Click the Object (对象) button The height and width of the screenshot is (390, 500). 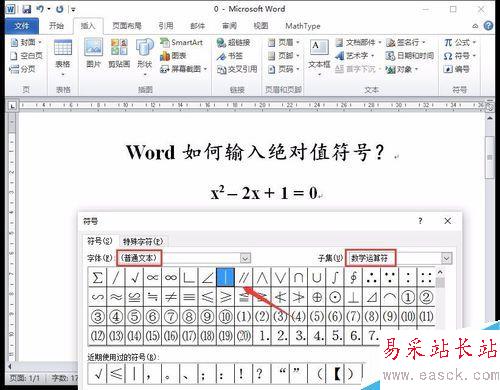pyautogui.click(x=402, y=69)
